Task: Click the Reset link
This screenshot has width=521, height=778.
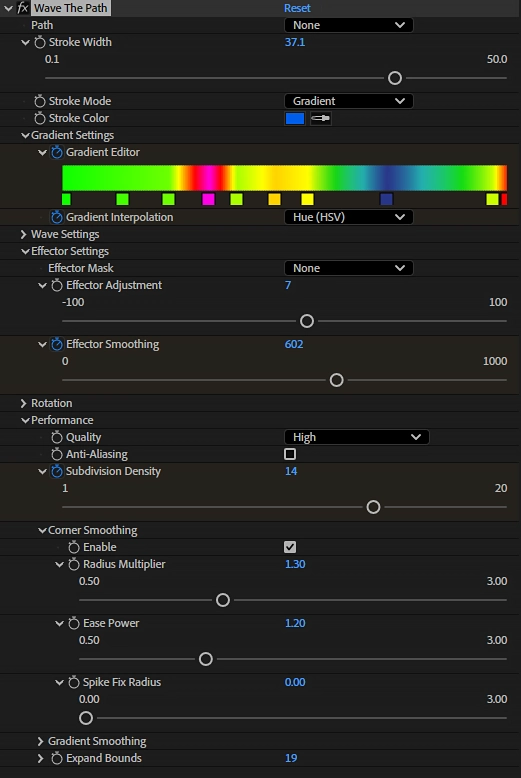Action: (297, 8)
